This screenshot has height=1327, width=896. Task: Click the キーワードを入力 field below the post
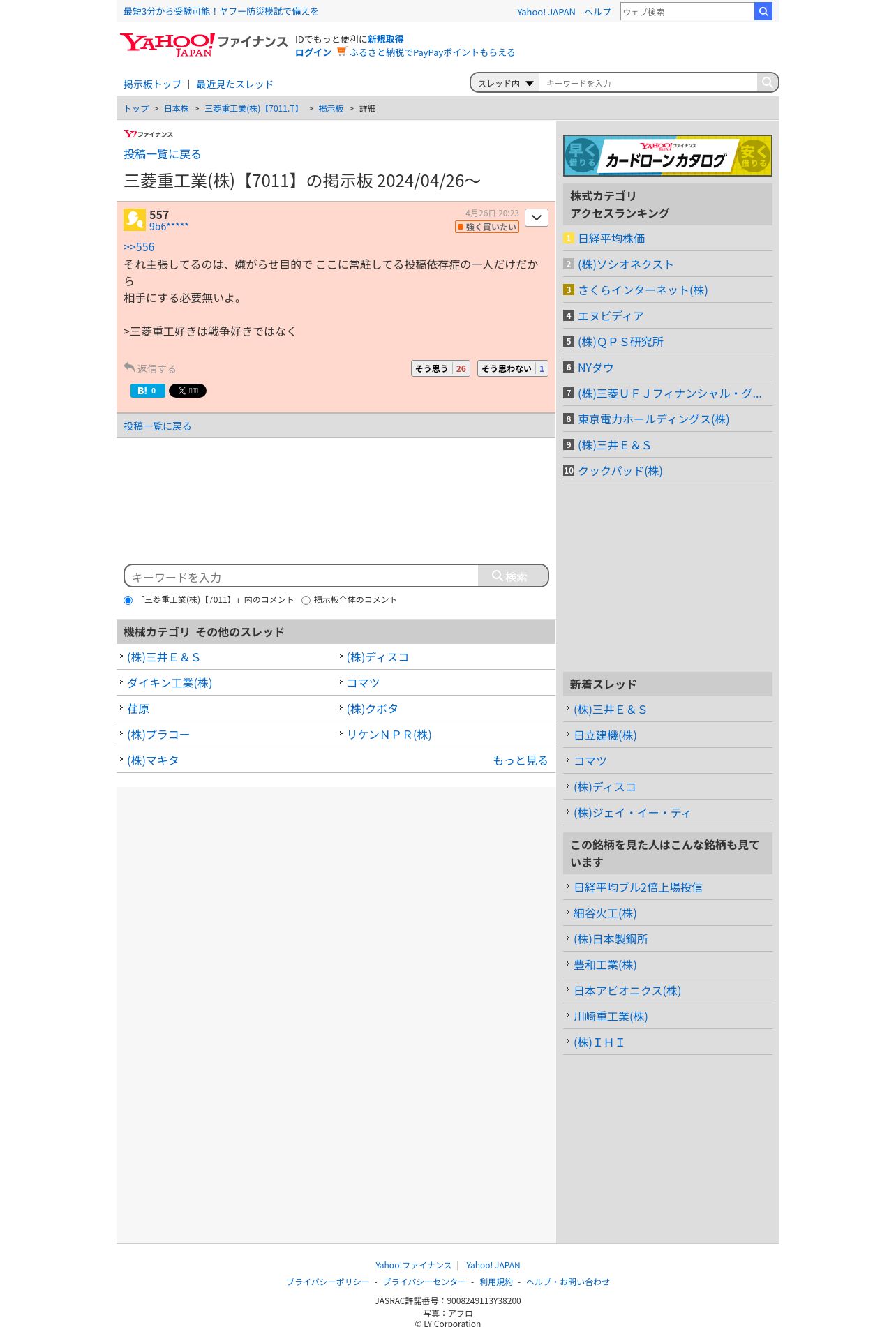pos(301,576)
